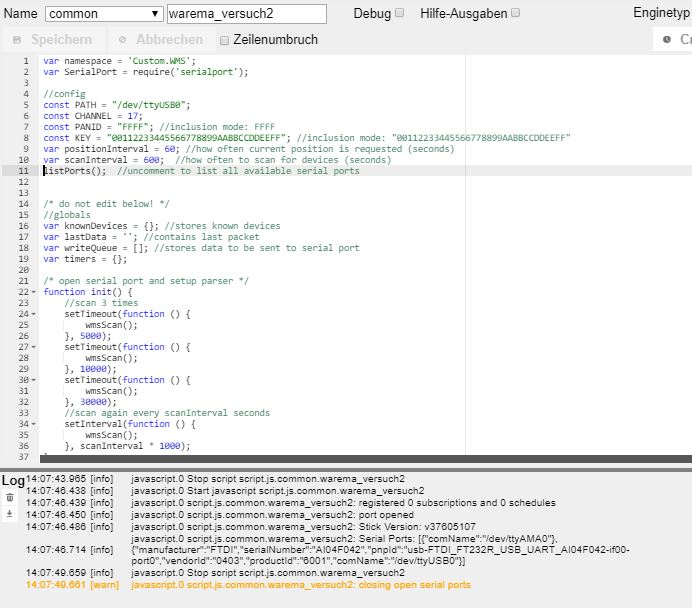Click the PATH value "/dev/ttyUSB0"

pos(150,105)
